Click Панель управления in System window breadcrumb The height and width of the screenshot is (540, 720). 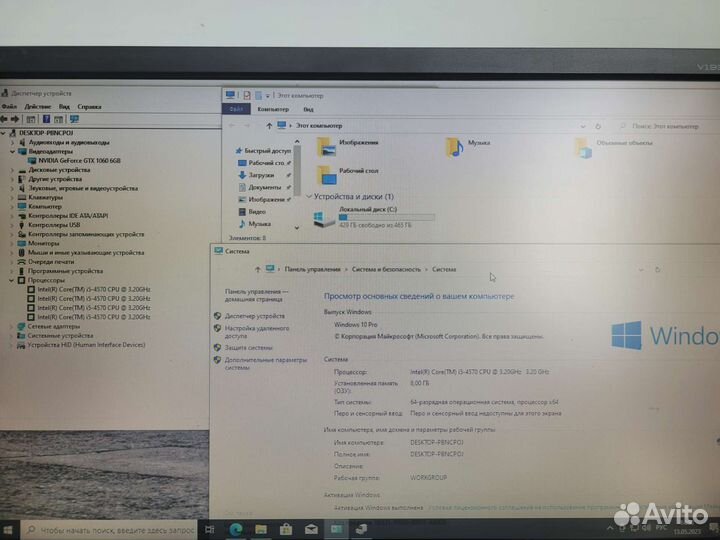coord(313,270)
